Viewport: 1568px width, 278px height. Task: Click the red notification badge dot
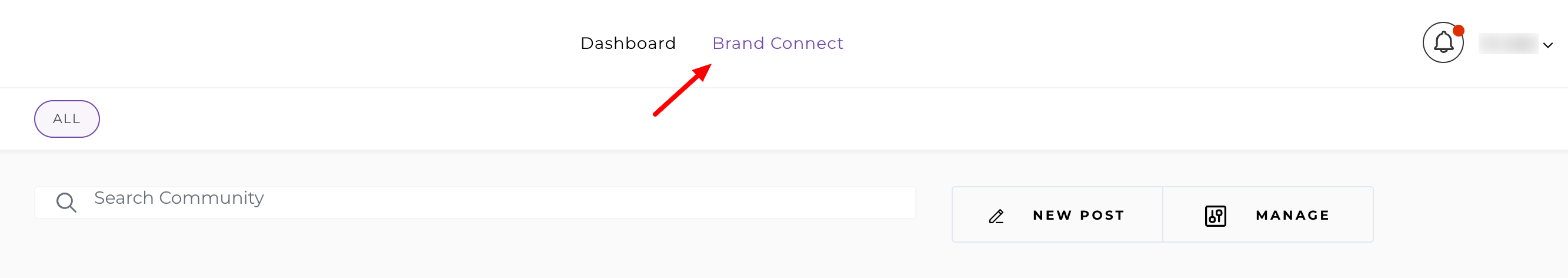1458,31
